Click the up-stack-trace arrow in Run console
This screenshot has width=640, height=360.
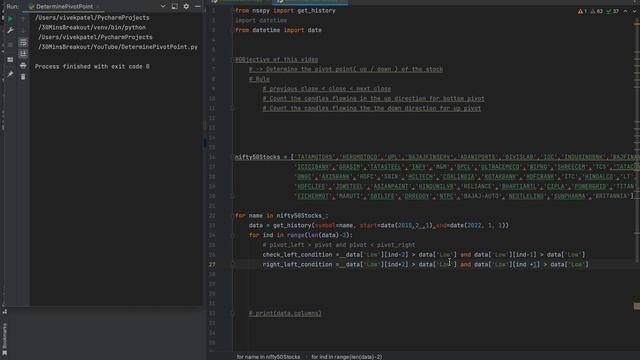23,19
